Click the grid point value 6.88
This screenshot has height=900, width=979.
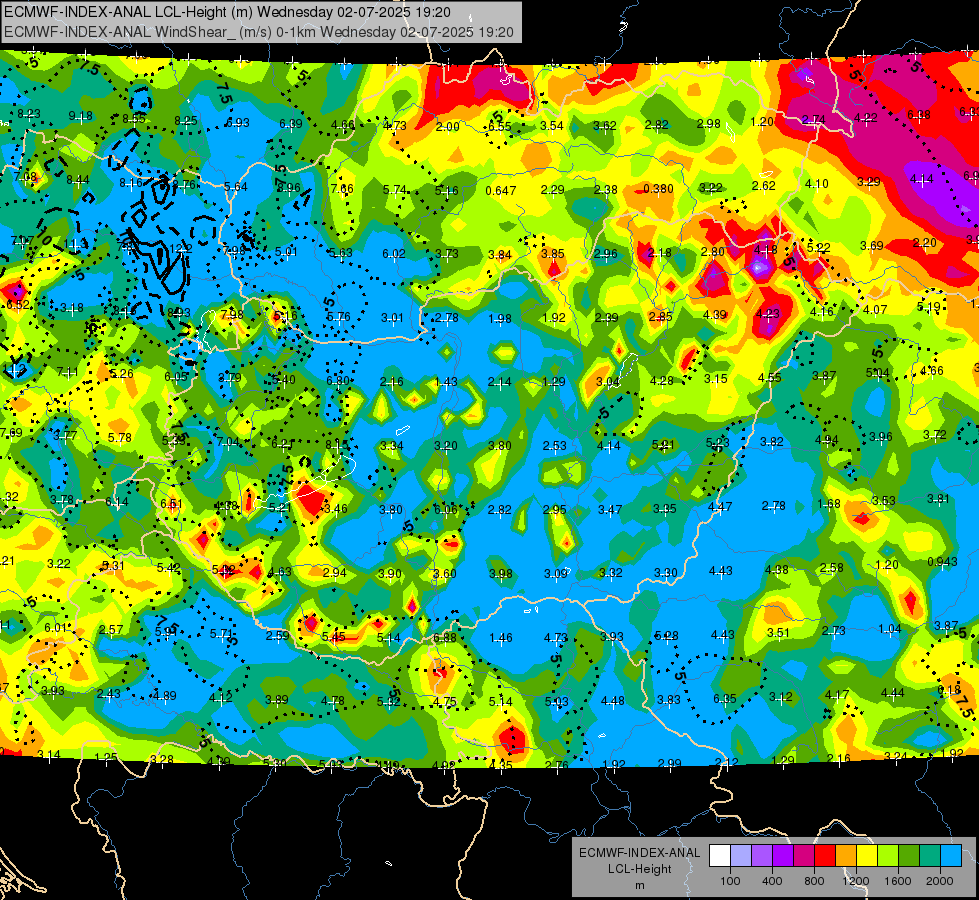pos(445,637)
